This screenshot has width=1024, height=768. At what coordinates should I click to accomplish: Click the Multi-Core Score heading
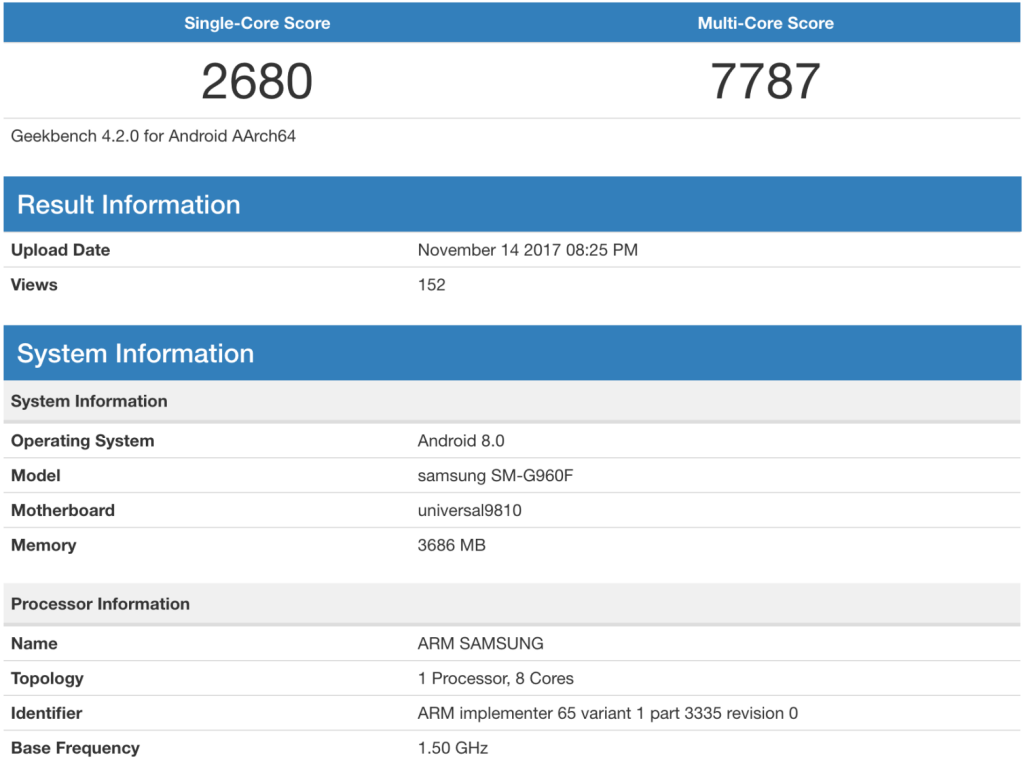tap(765, 23)
